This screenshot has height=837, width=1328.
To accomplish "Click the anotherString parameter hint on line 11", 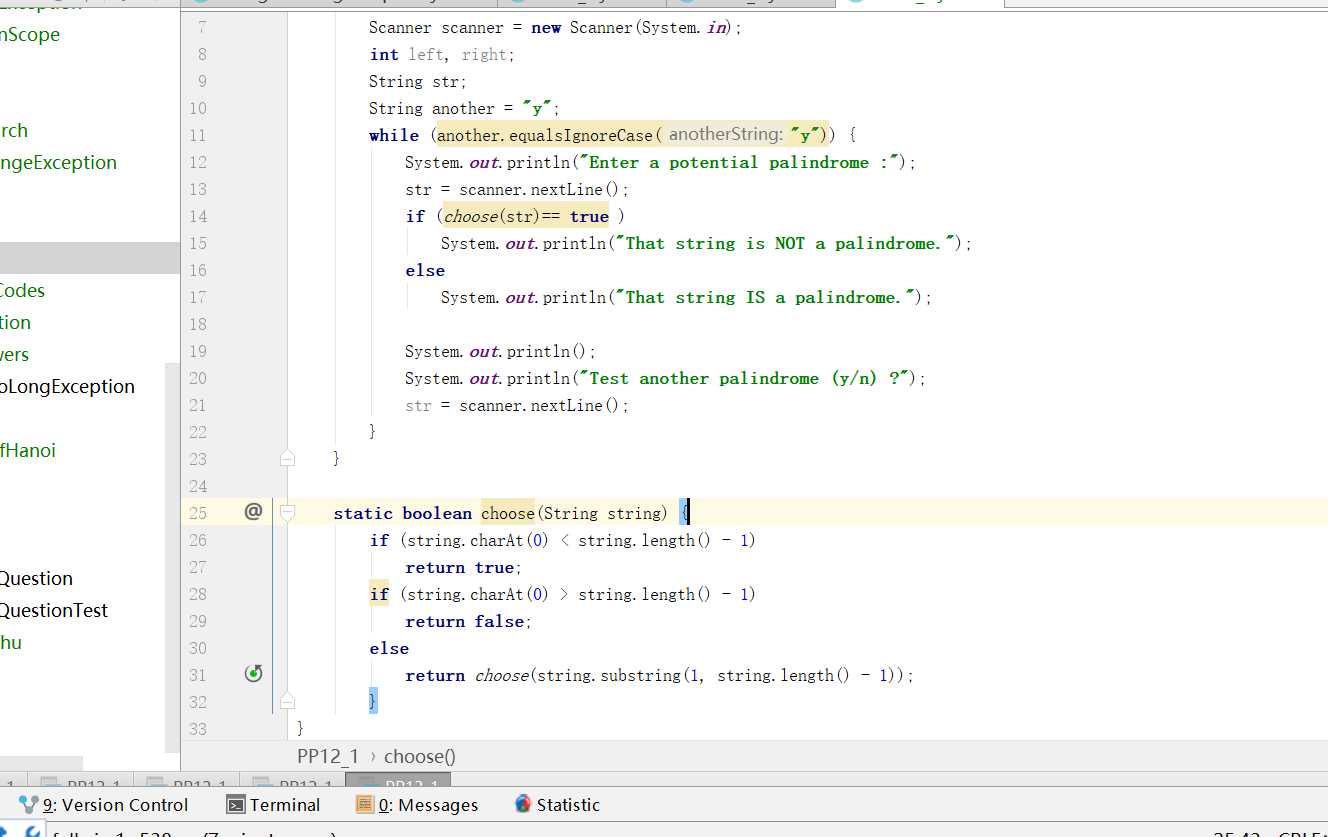I will click(726, 135).
